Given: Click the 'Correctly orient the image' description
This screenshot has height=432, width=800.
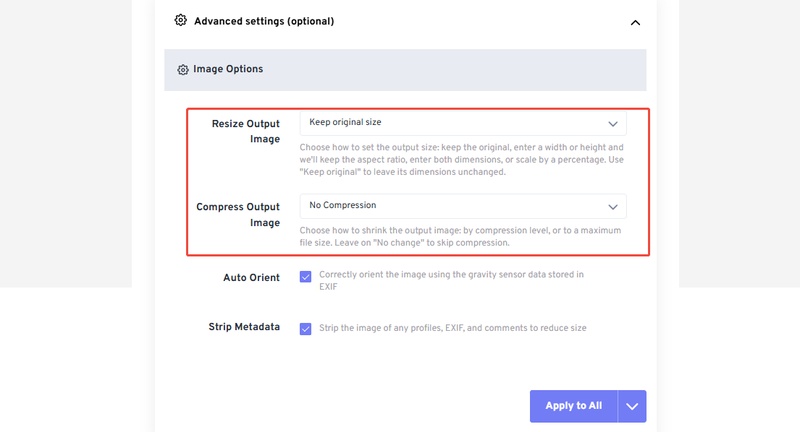Looking at the screenshot, I should (x=451, y=281).
